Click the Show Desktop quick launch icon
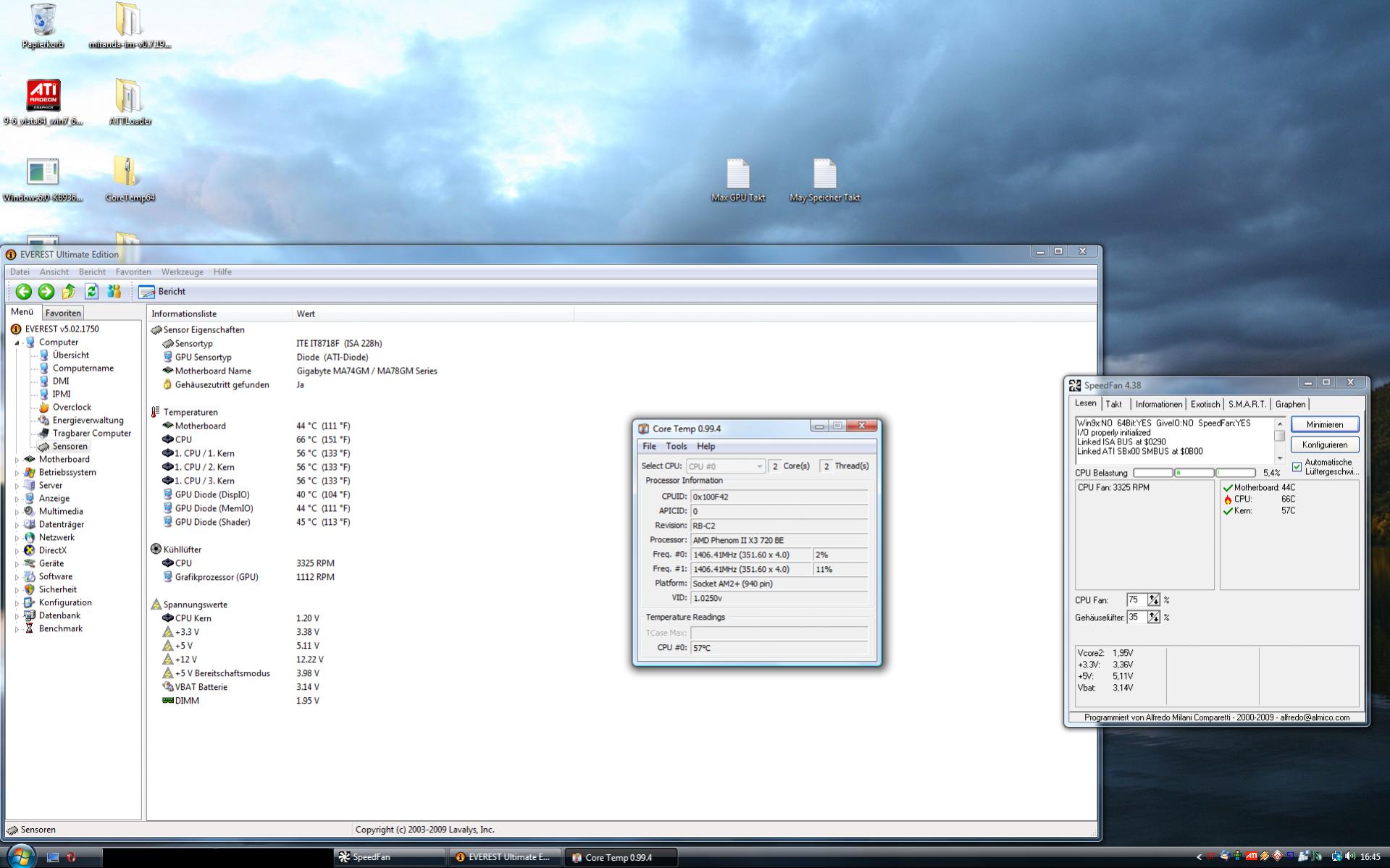 (53, 857)
